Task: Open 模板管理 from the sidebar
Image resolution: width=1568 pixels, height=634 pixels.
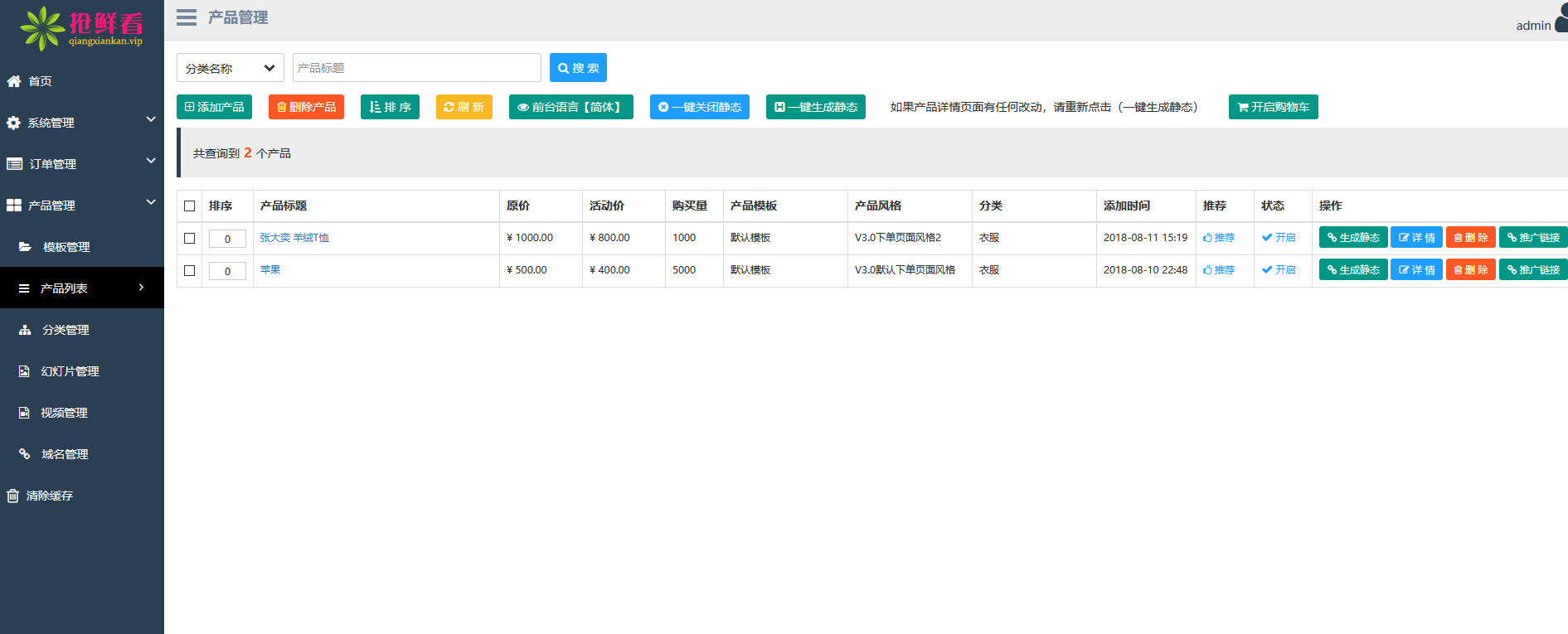Action: [66, 247]
